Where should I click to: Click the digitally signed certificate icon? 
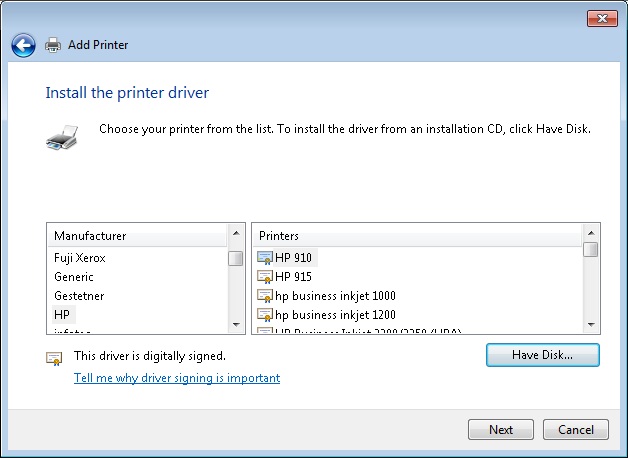point(54,358)
